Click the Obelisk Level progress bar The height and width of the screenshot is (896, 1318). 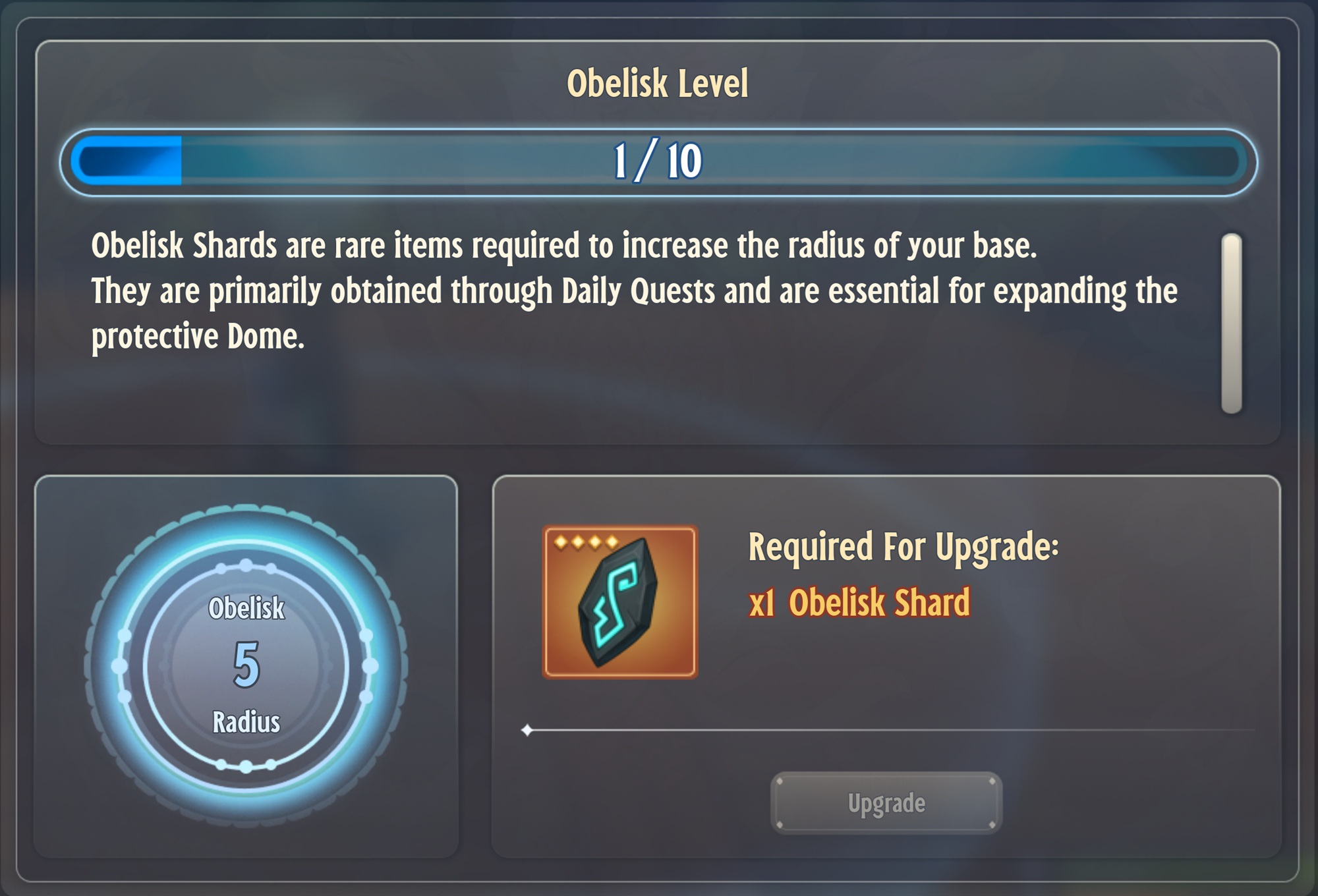click(659, 162)
